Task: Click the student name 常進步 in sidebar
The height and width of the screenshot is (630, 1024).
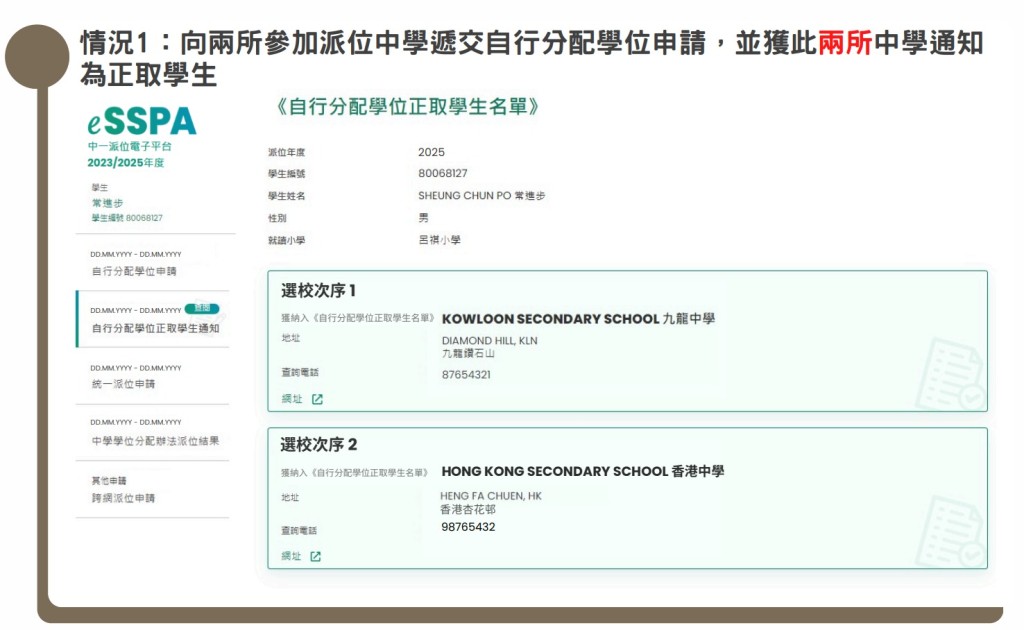Action: coord(107,203)
